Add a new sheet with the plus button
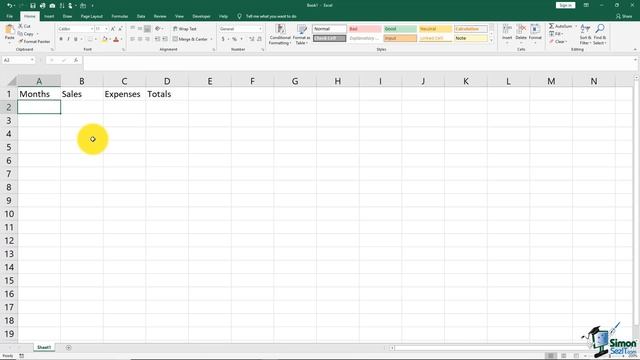Screen dimensions: 640x360 pos(69,348)
